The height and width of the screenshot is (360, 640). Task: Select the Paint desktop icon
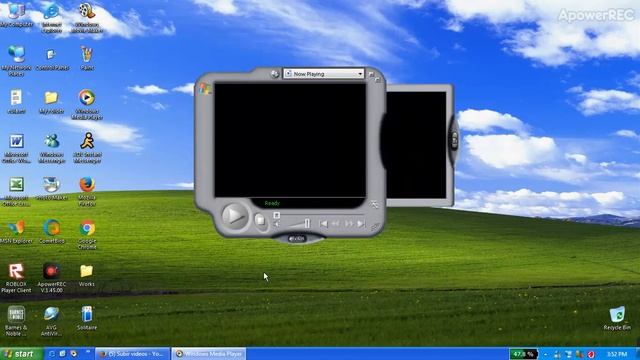(87, 58)
